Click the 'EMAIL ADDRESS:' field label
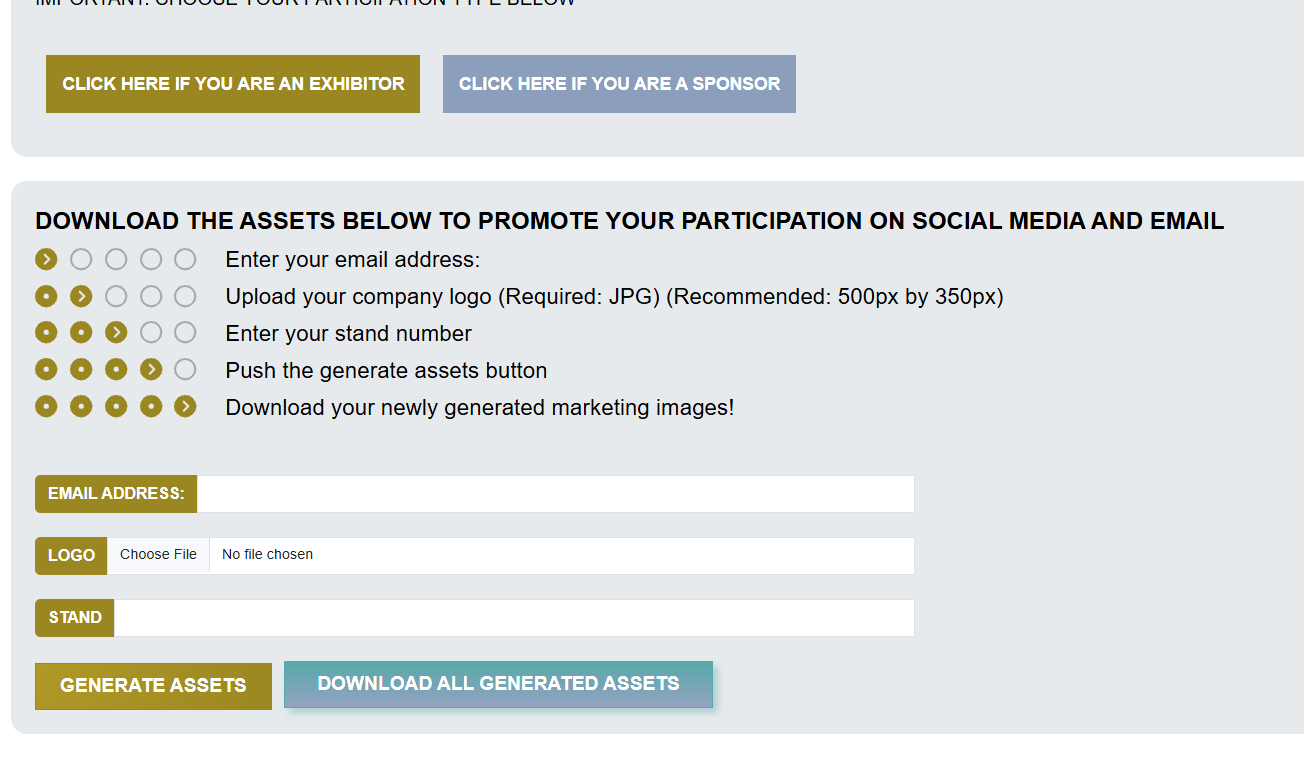Image resolution: width=1304 pixels, height=770 pixels. [x=116, y=494]
